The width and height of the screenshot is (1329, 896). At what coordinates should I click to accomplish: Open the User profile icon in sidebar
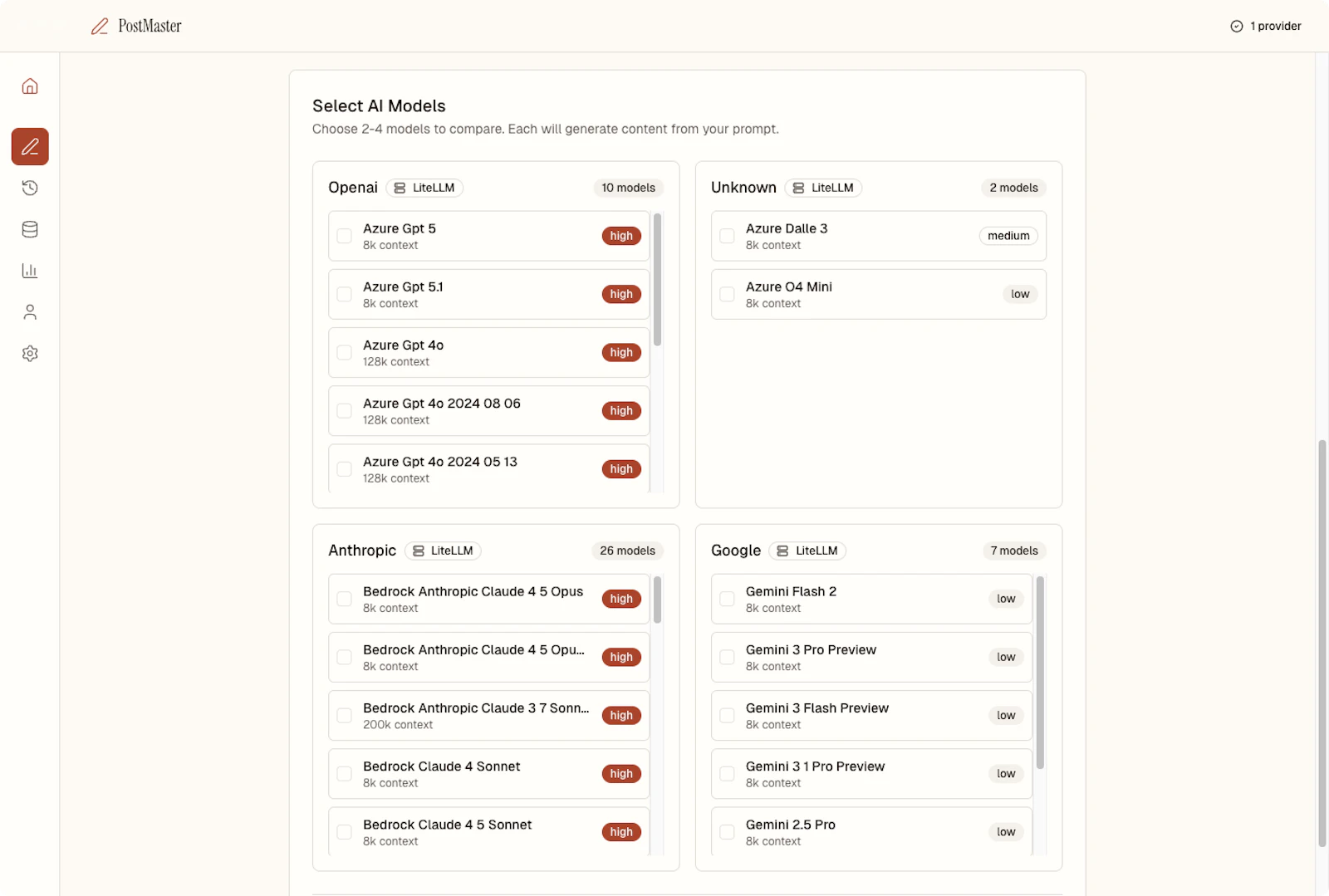tap(30, 312)
